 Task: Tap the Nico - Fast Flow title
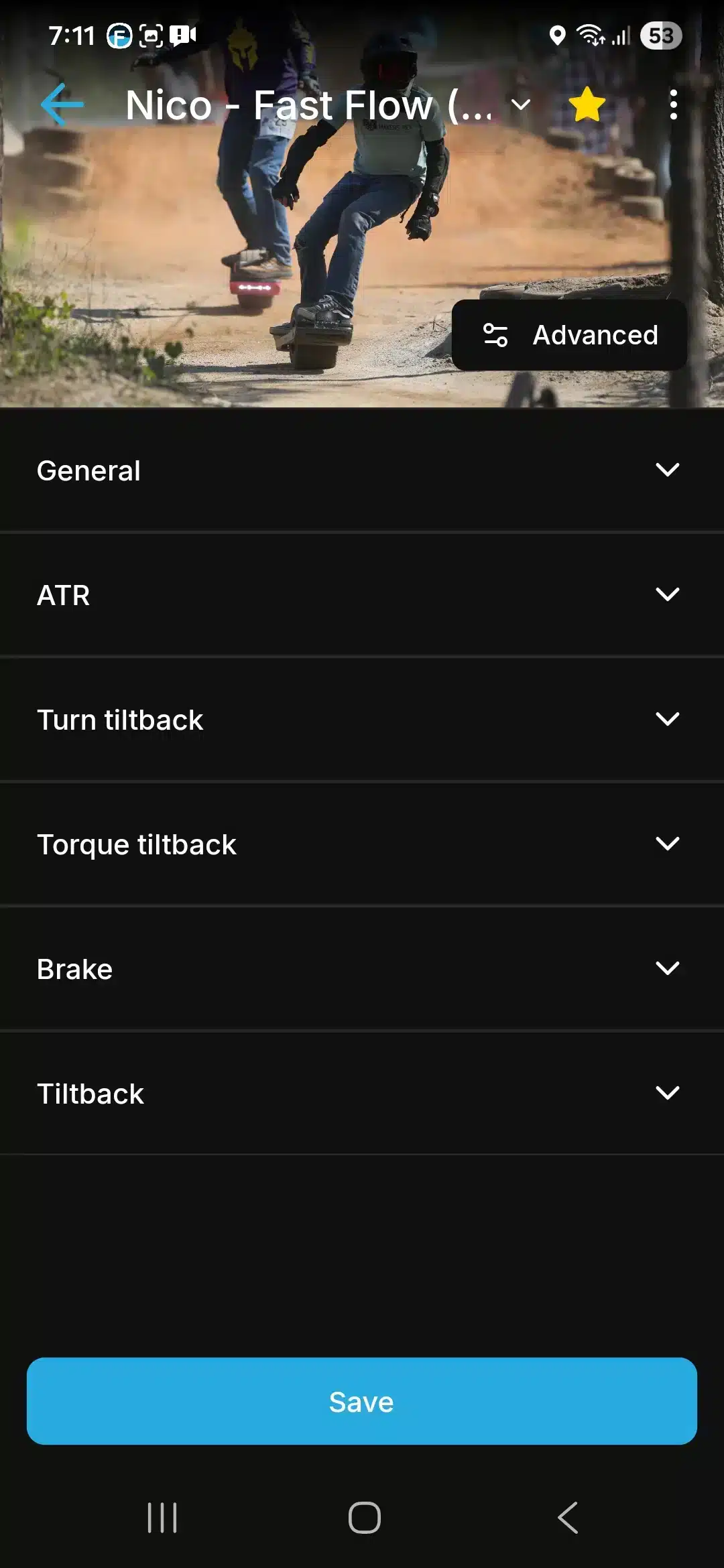pos(308,105)
